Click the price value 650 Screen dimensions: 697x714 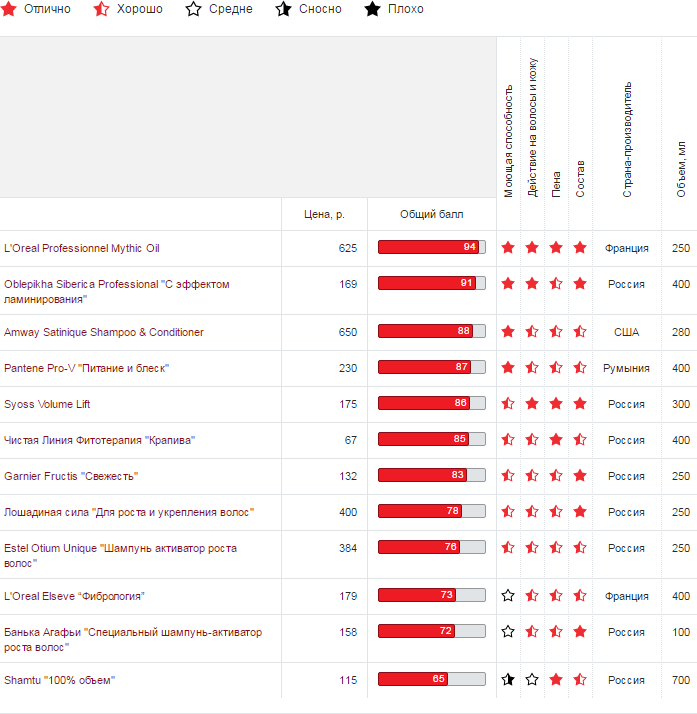pyautogui.click(x=348, y=332)
